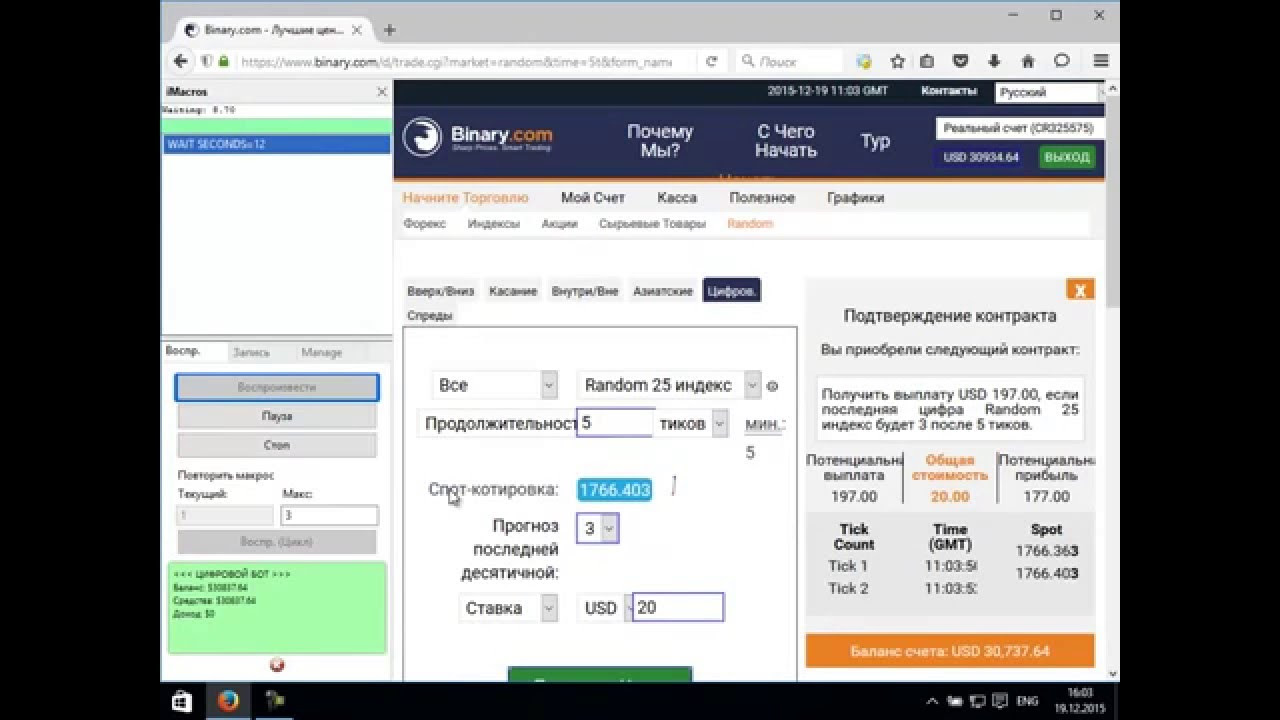Screen dimensions: 1280x720
Task: Switch to Вверх/Вниз trade tab
Action: [440, 291]
